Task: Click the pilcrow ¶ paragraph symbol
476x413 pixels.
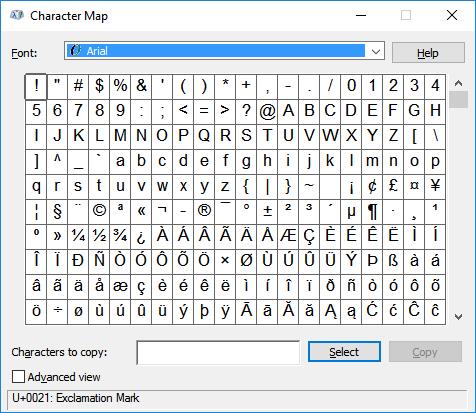Action: (x=372, y=212)
